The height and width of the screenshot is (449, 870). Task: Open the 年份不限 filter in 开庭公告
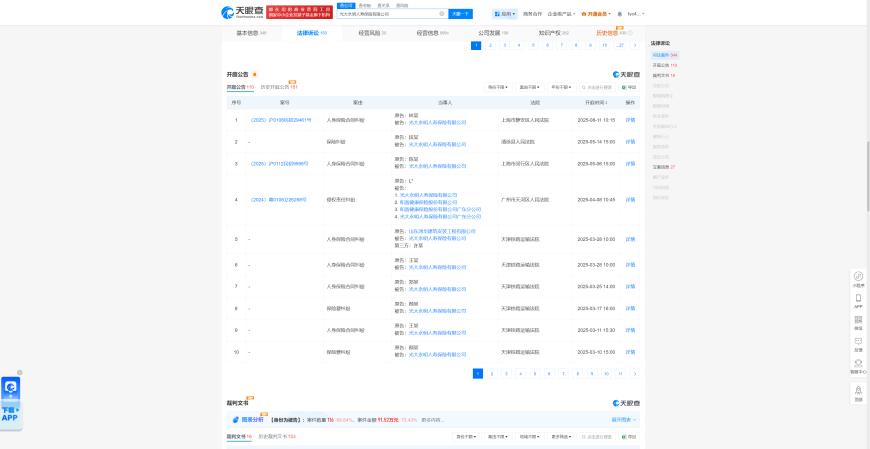(561, 88)
